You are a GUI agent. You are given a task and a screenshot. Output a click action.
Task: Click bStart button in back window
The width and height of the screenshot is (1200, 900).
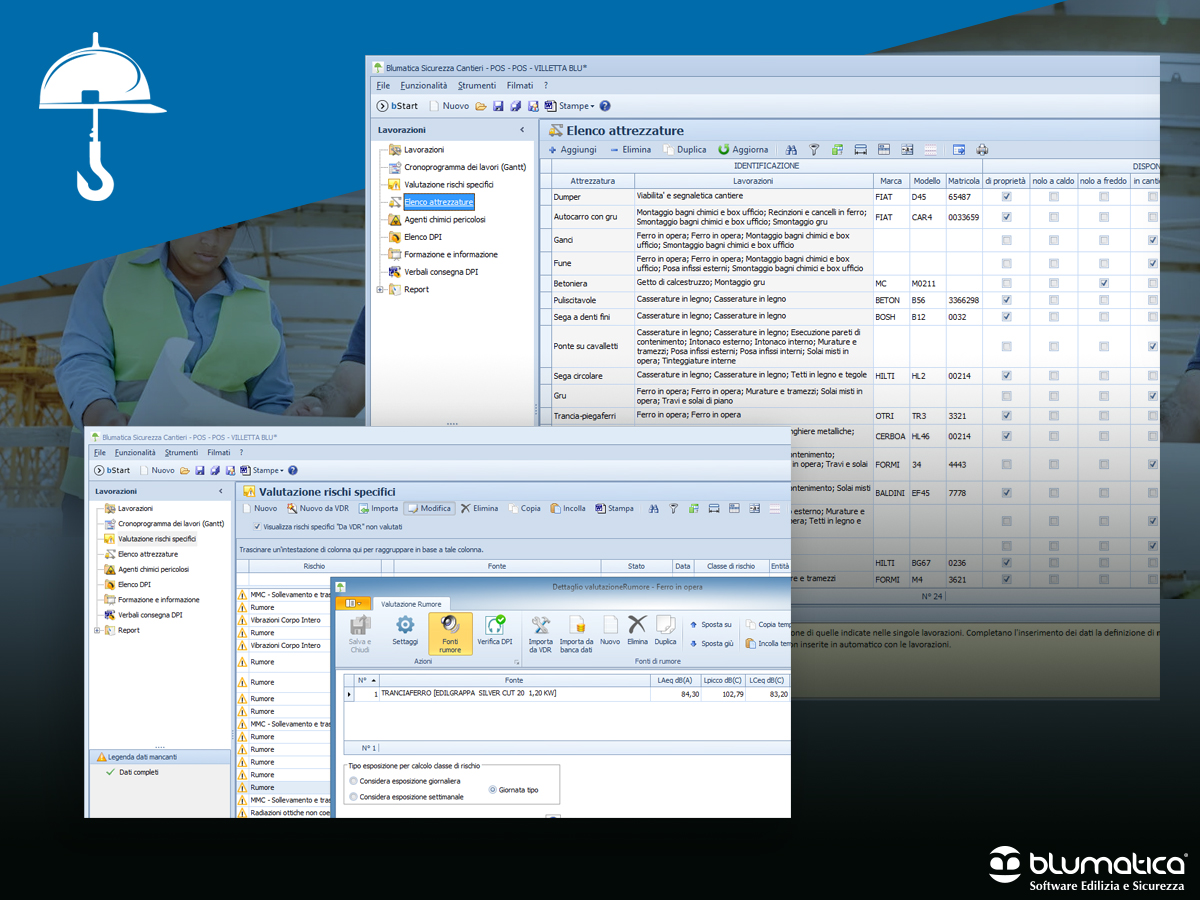click(398, 106)
